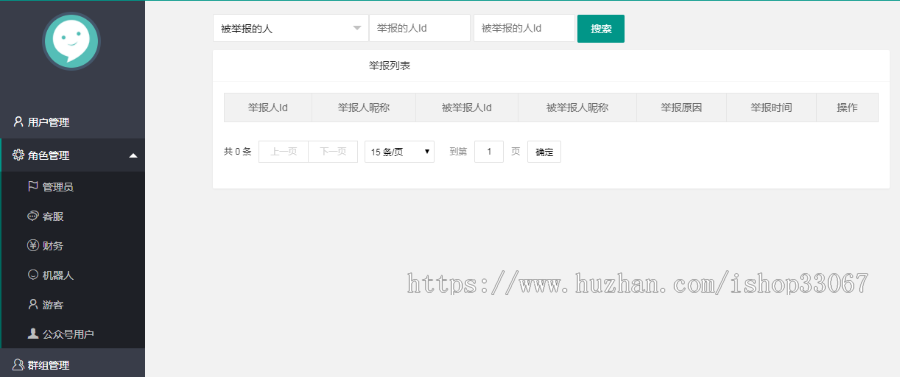Click the 共 0 条 total count text

click(238, 151)
